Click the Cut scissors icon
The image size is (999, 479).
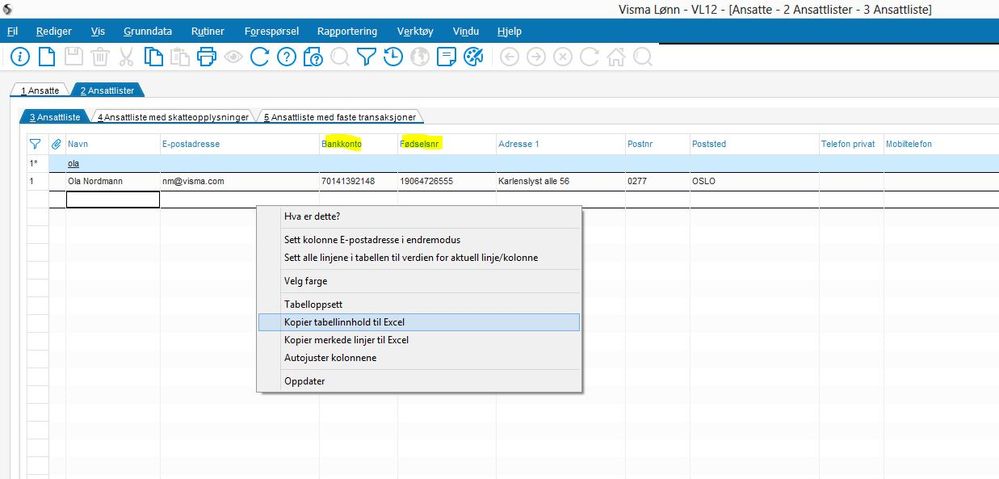pos(126,57)
